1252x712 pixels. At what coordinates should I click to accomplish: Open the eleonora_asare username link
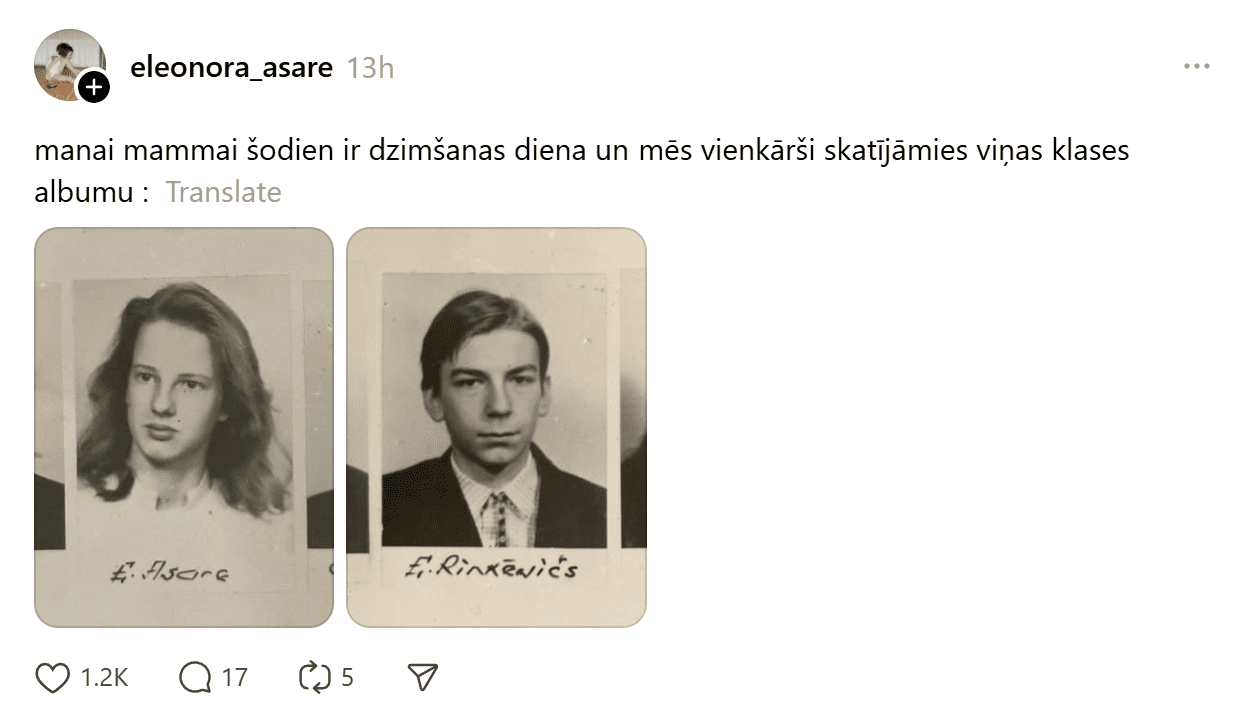coord(232,68)
